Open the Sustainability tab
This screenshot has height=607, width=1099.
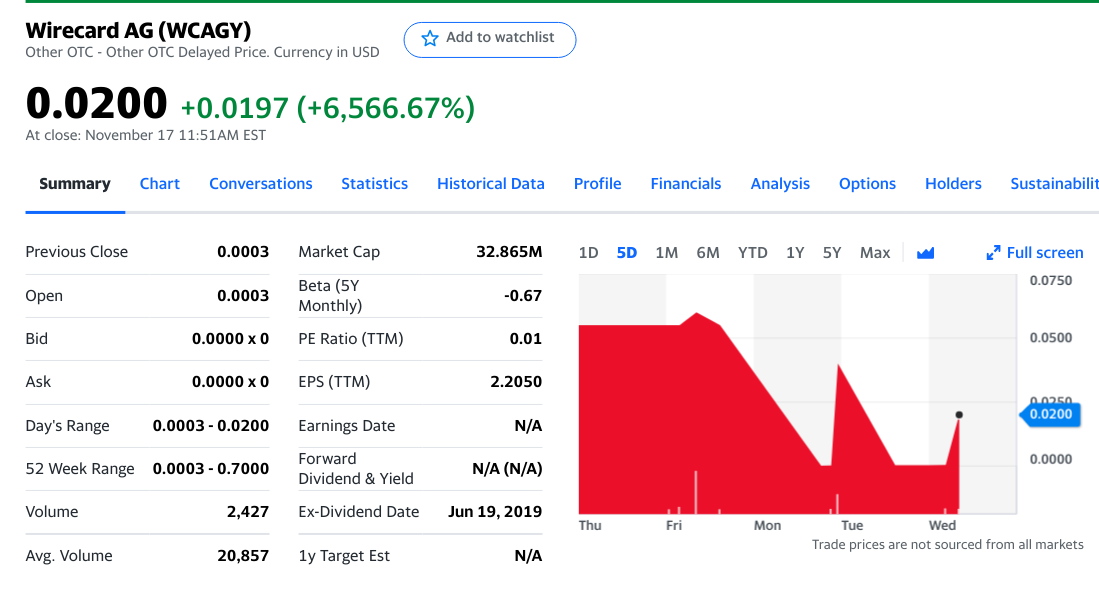1054,184
